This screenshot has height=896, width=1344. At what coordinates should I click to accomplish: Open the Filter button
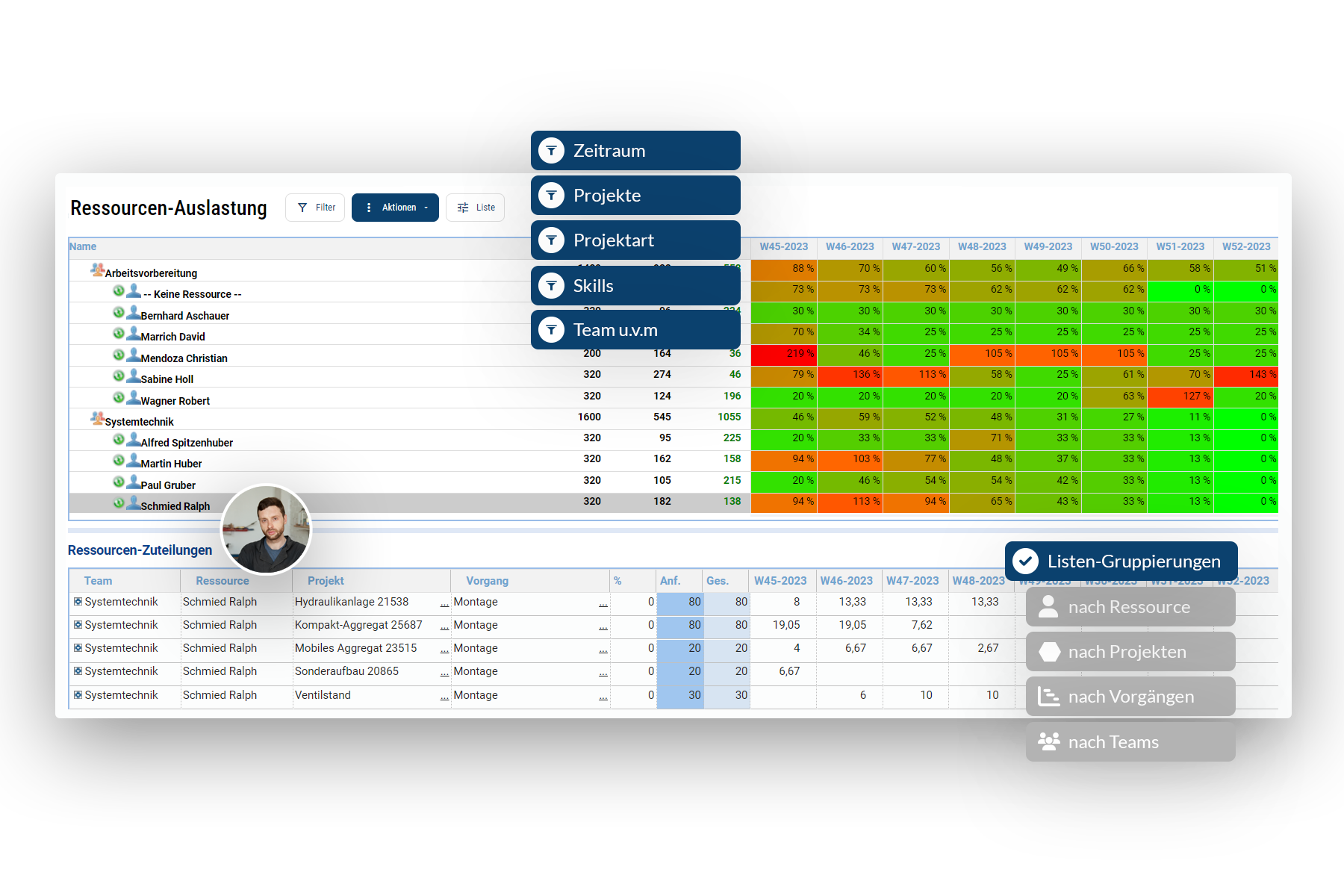pyautogui.click(x=315, y=208)
